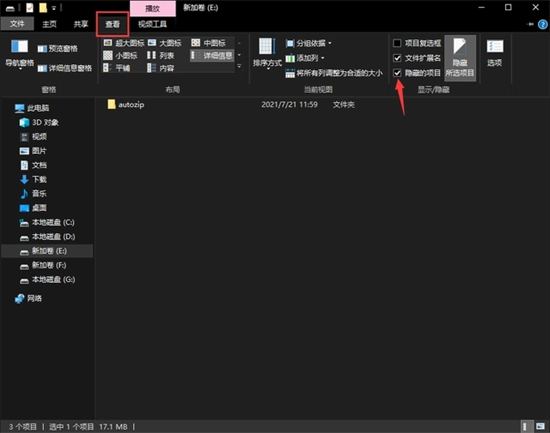Open the 添加列 add columns dropdown
Viewport: 550px width, 433px height.
click(305, 58)
